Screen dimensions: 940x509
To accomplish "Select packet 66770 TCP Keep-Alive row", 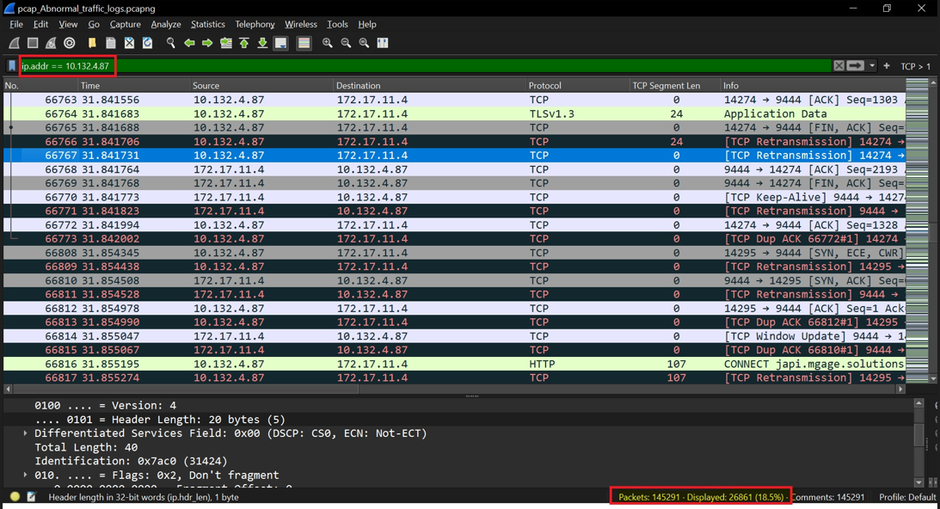I will click(454, 197).
